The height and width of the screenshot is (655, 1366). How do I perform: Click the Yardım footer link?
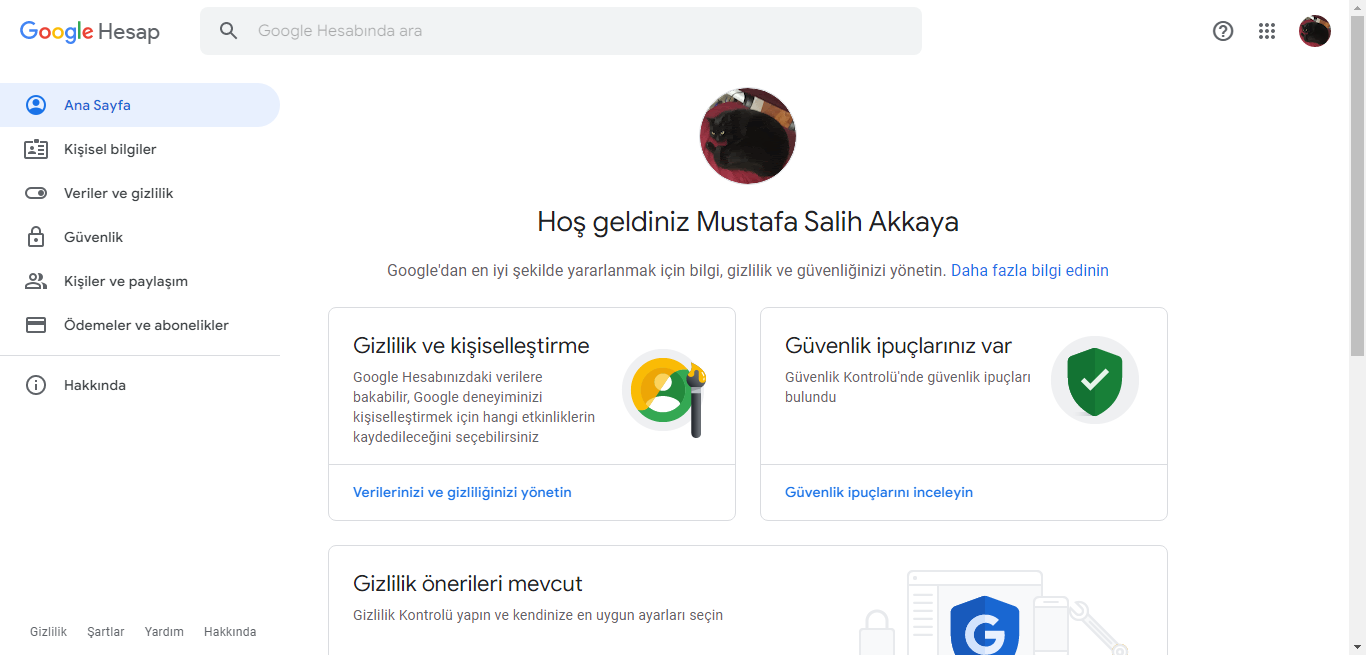click(164, 632)
